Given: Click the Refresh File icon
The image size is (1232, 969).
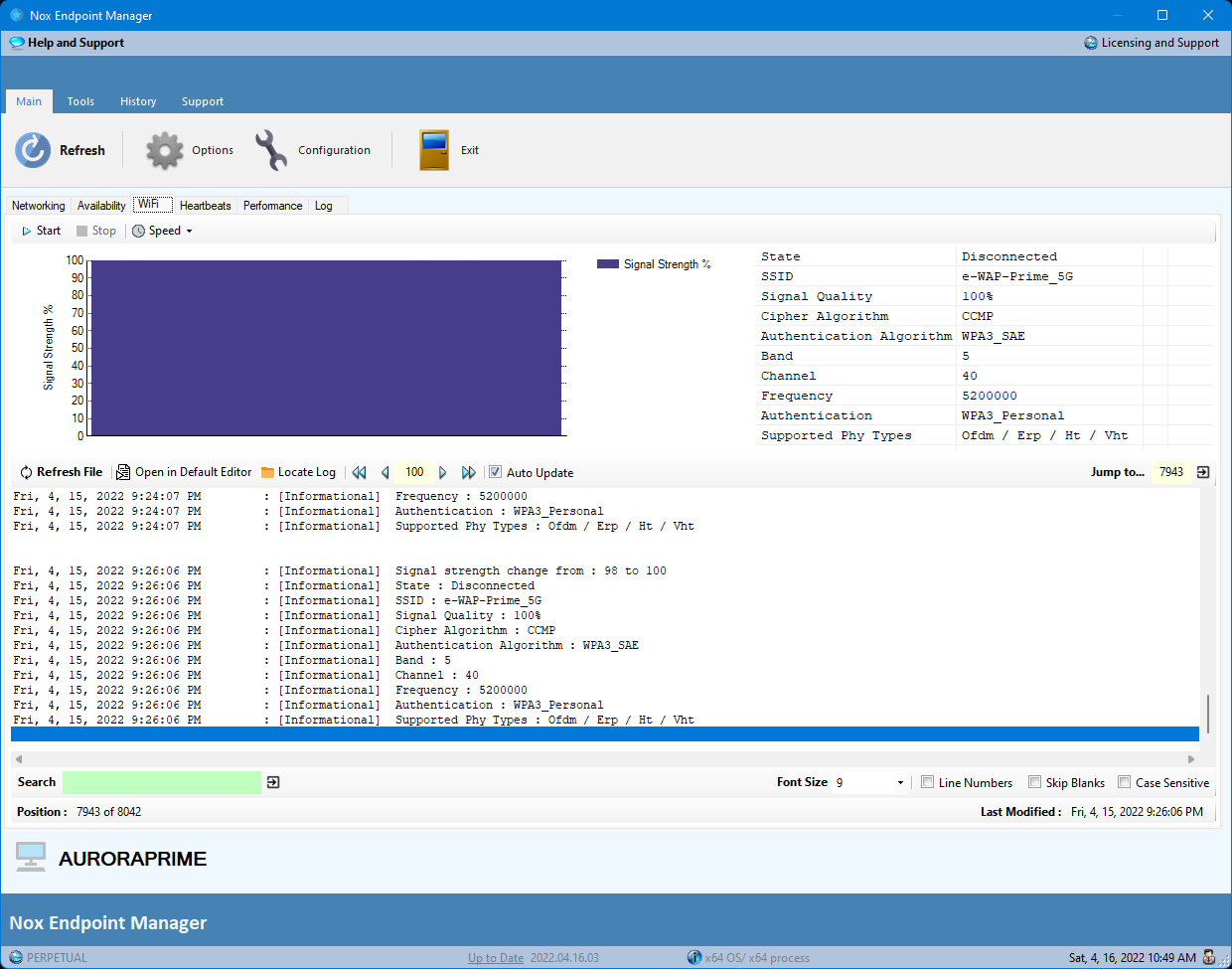Looking at the screenshot, I should click(x=27, y=472).
